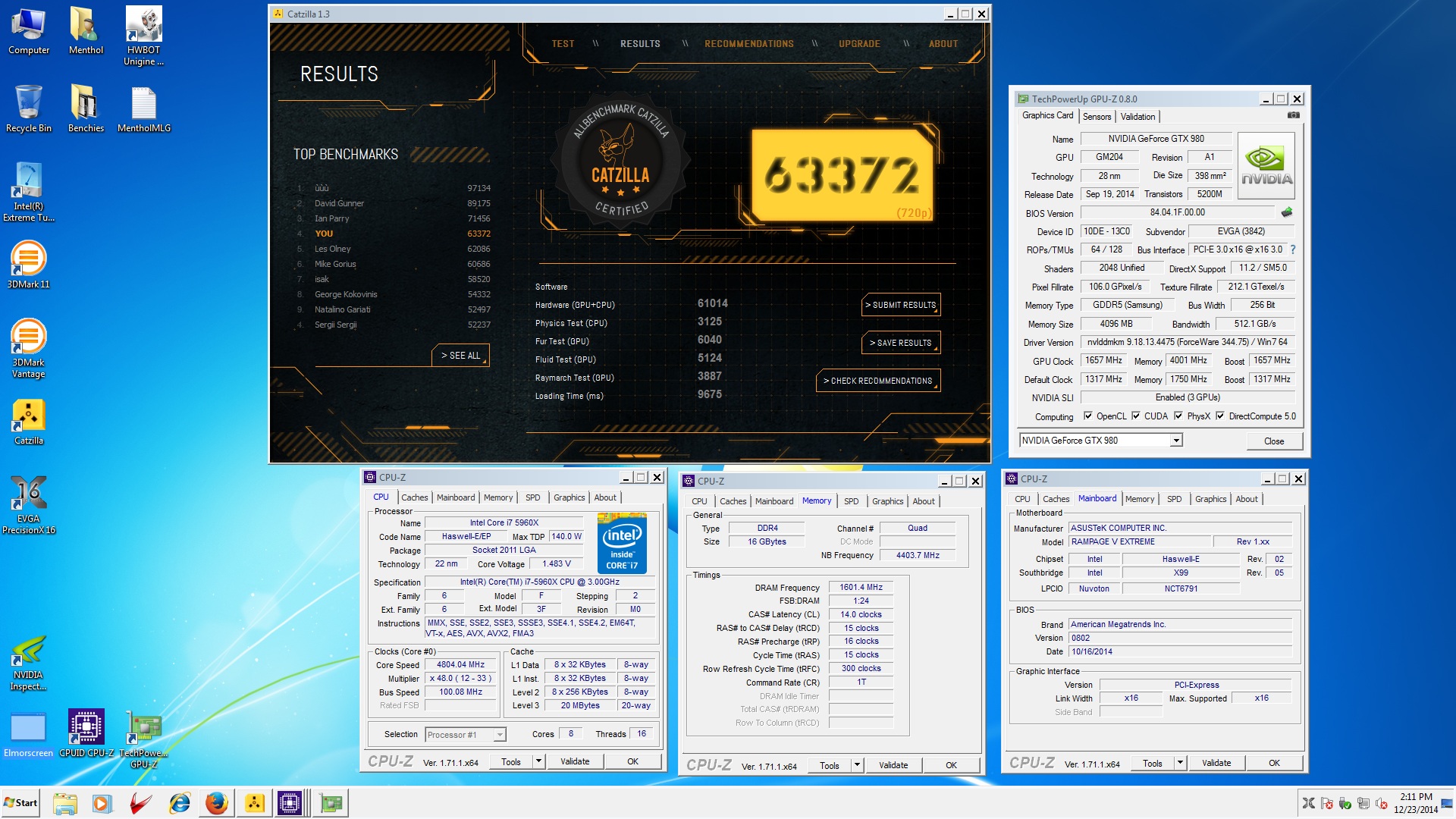Click the Bus Interface question mark in GPU-Z
This screenshot has height=819, width=1456.
tap(1292, 249)
